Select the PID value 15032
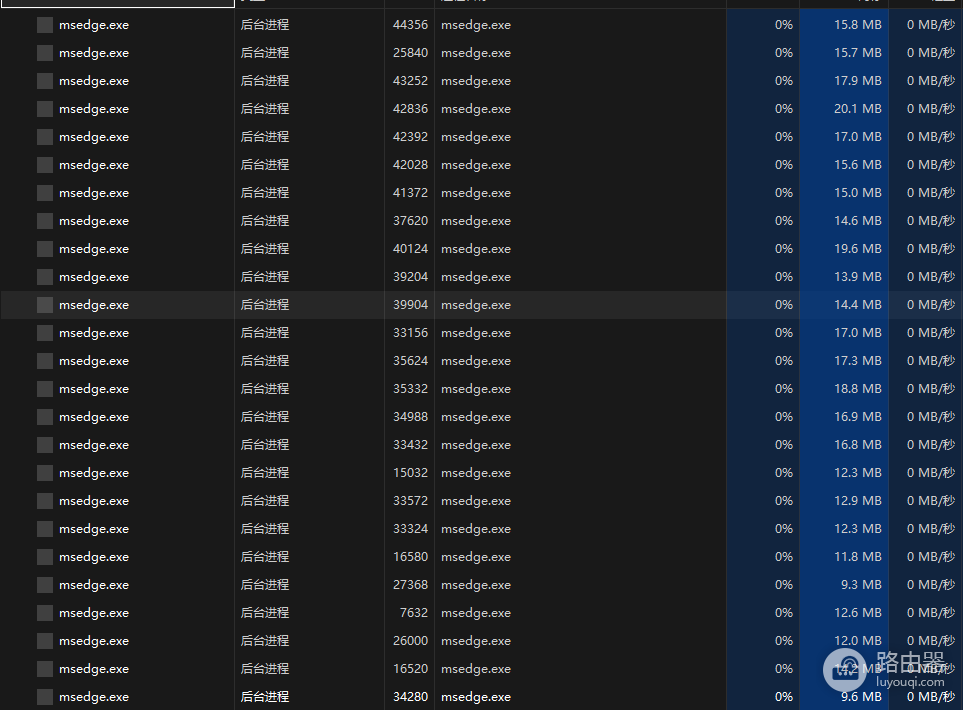Screen dimensions: 963x710 410,473
